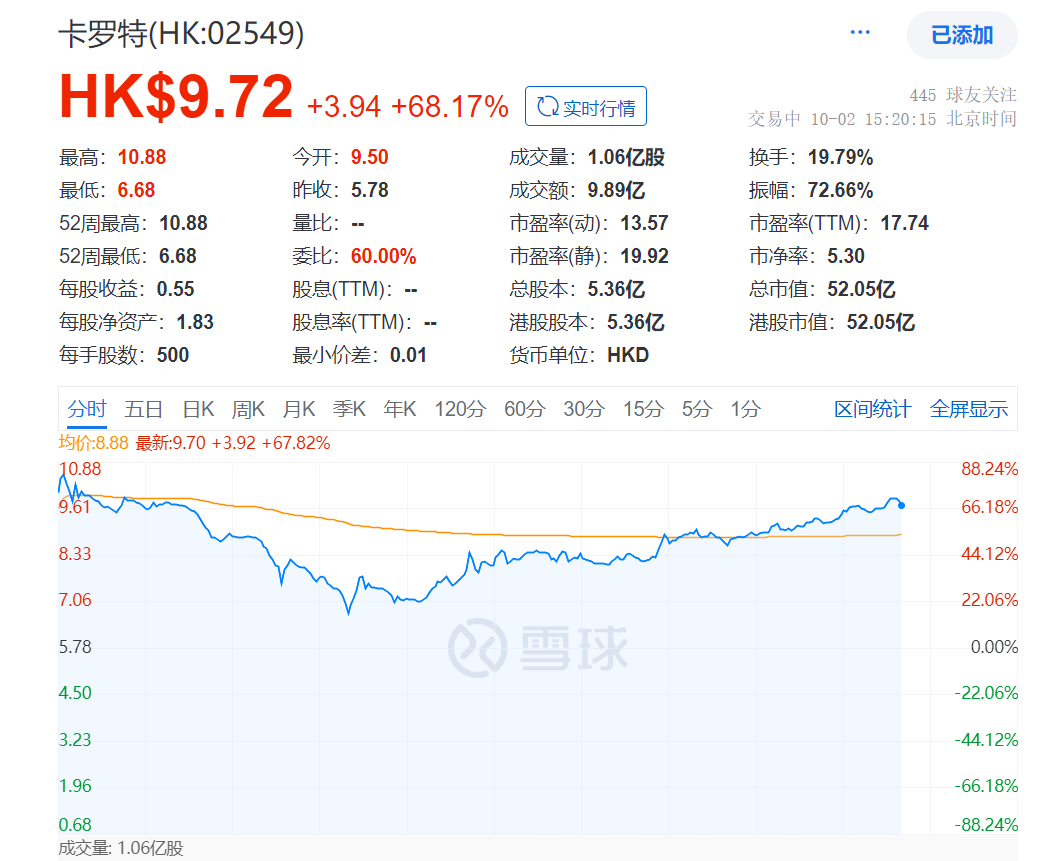Switch to the 五日 chart tab
1062x861 pixels.
(144, 409)
